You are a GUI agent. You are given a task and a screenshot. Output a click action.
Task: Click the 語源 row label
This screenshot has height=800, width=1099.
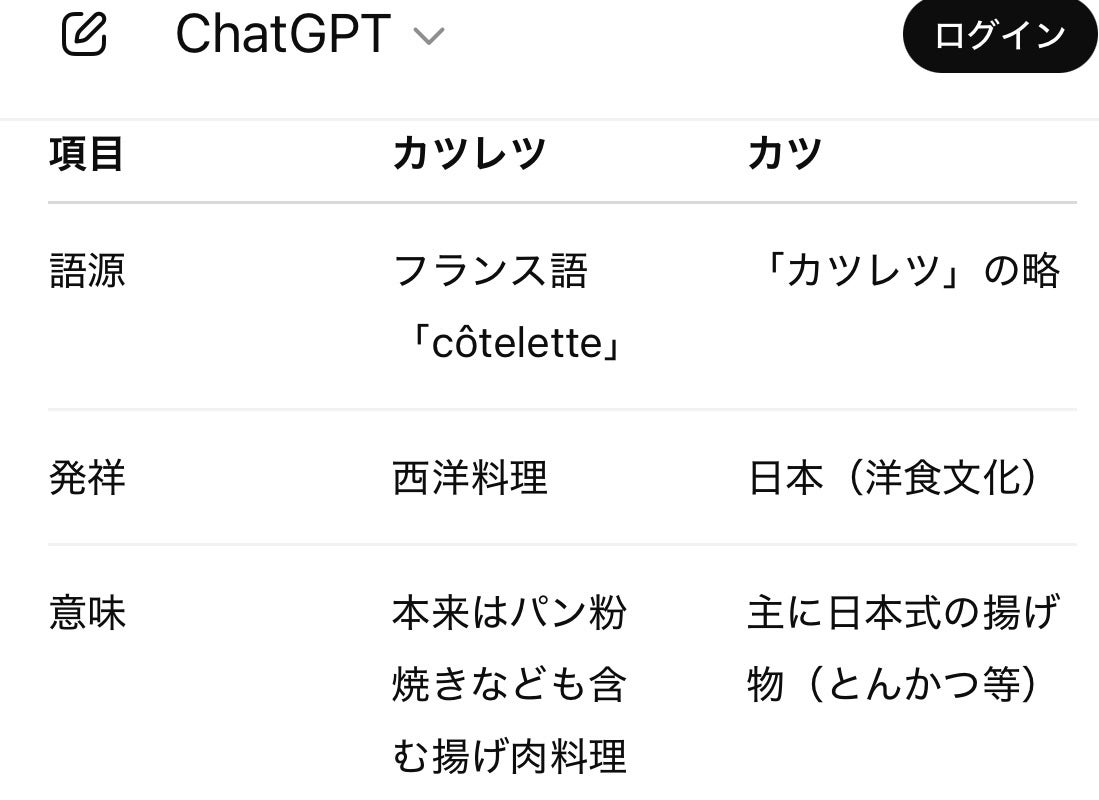[x=87, y=271]
